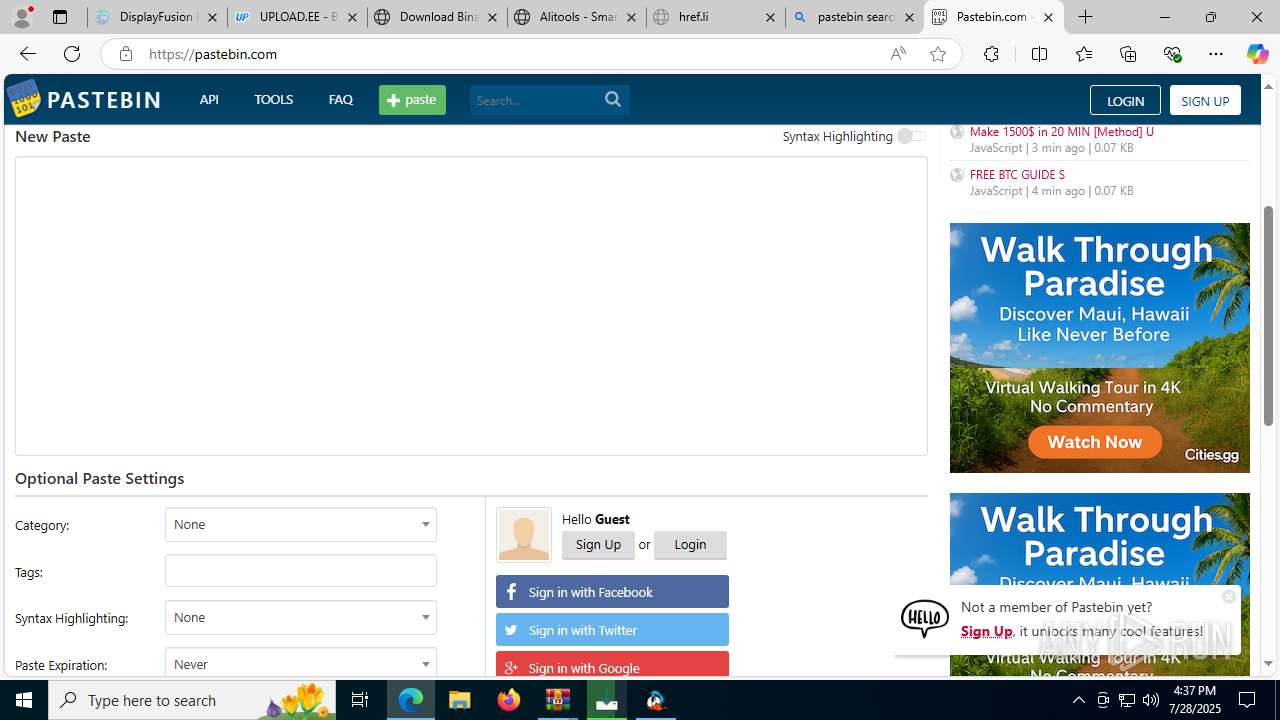Click Login button beside guest avatar

click(x=690, y=544)
